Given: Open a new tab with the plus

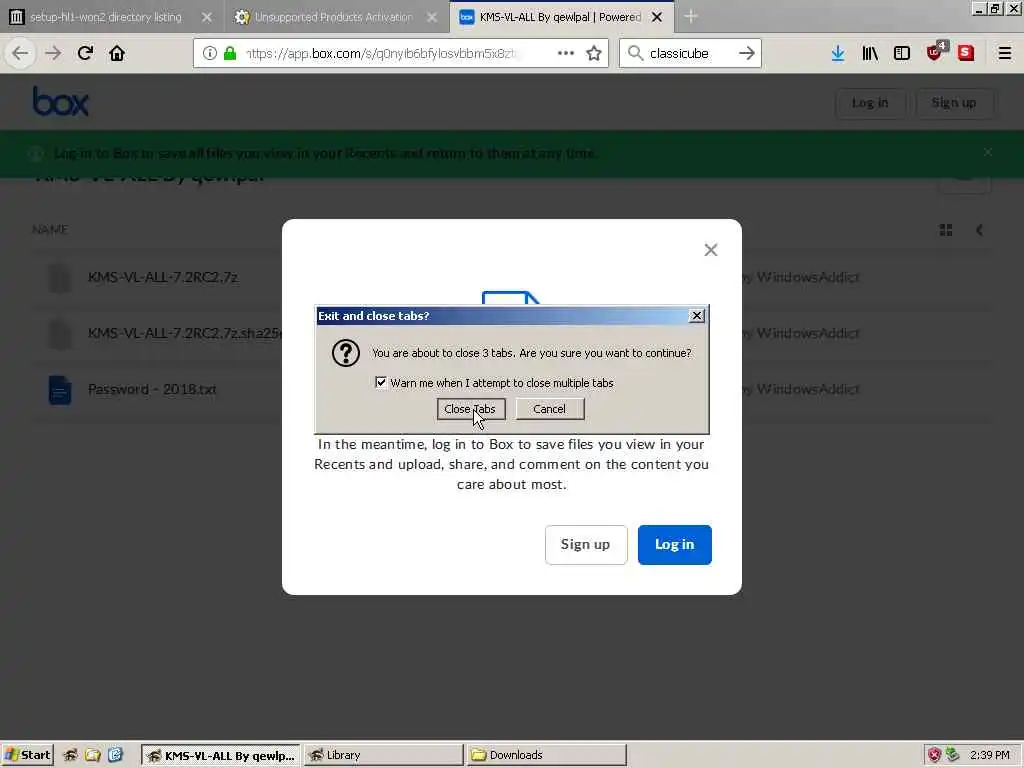Looking at the screenshot, I should 691,16.
